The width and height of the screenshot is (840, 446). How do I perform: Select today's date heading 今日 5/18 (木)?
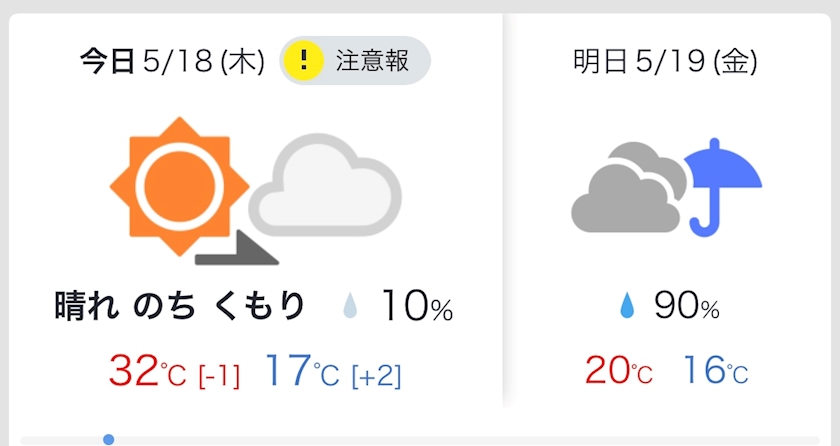[172, 62]
